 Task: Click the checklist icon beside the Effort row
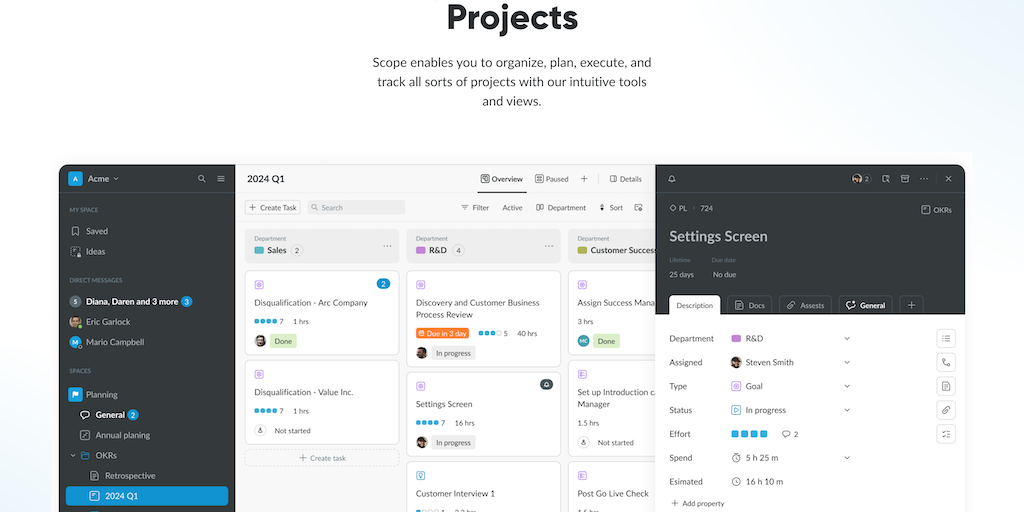click(946, 434)
